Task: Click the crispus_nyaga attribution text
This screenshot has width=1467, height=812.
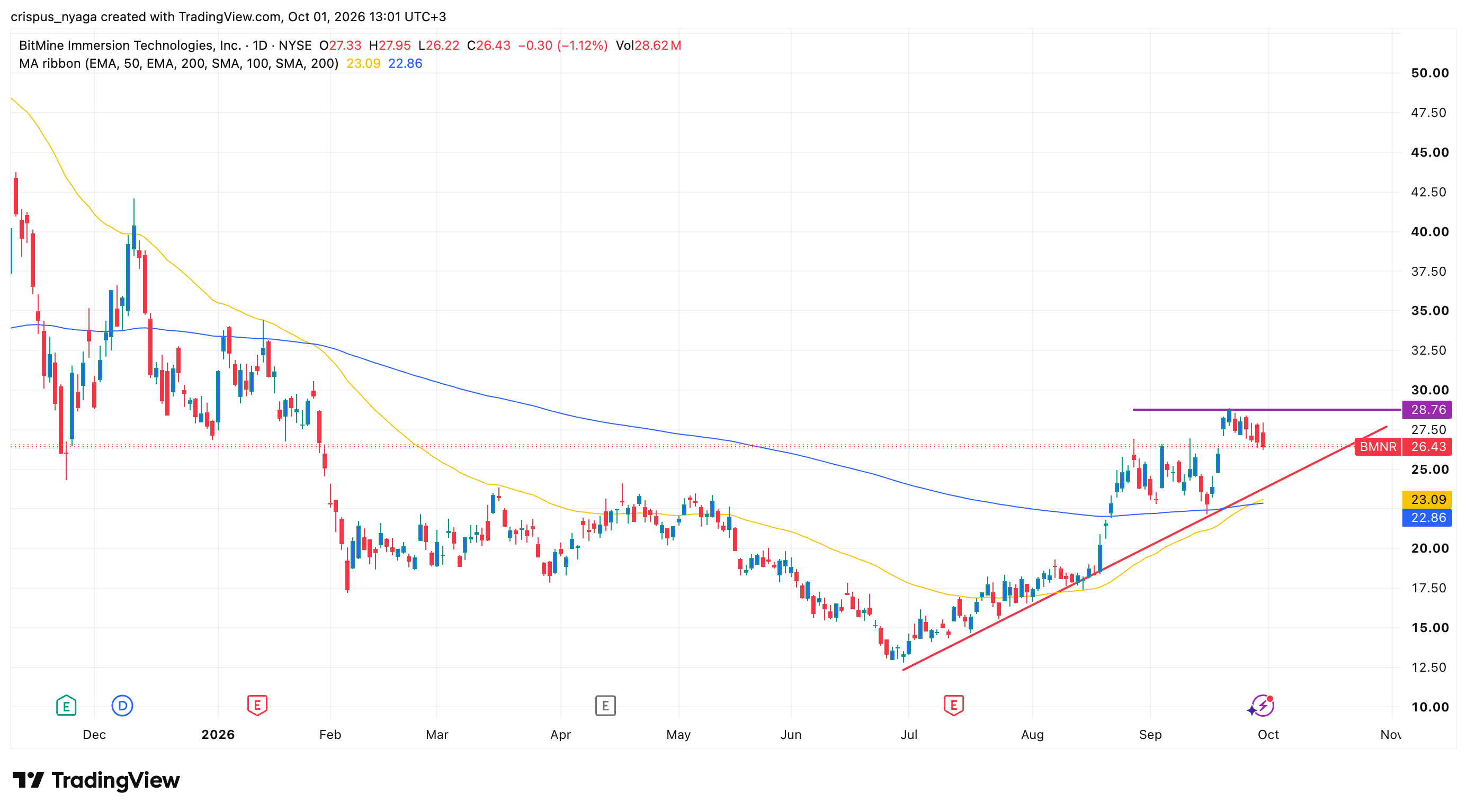Action: tap(54, 16)
